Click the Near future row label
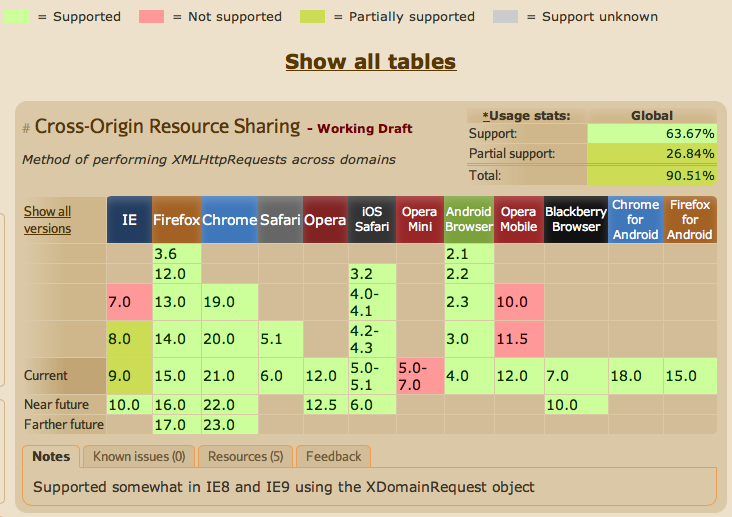 [56, 404]
